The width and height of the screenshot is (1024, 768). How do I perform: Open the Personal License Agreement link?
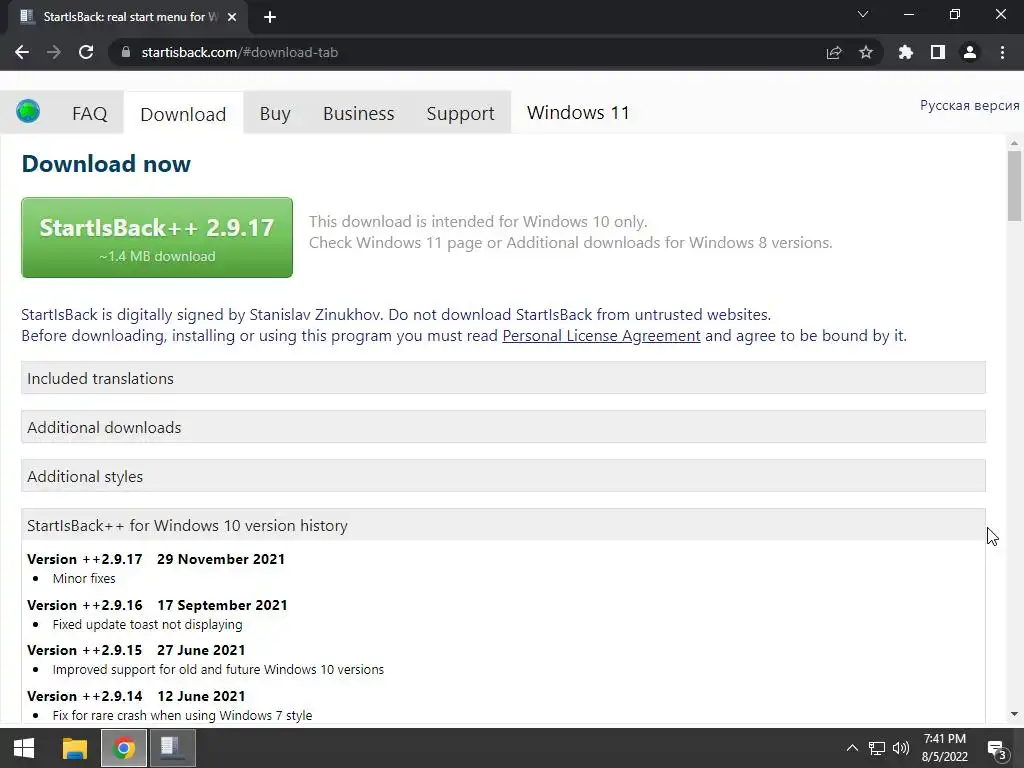(601, 336)
